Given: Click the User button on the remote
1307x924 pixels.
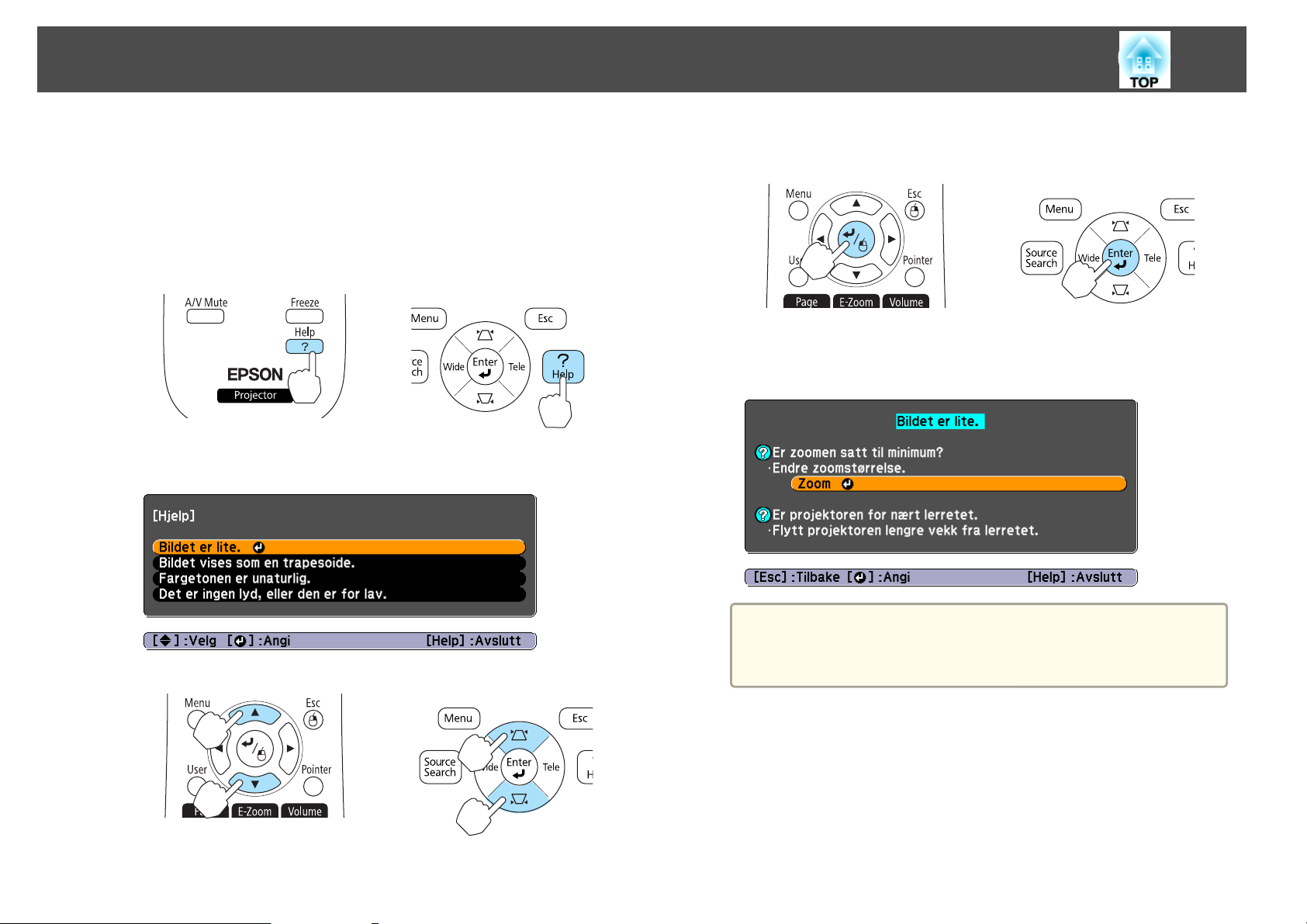Looking at the screenshot, I should [x=195, y=785].
